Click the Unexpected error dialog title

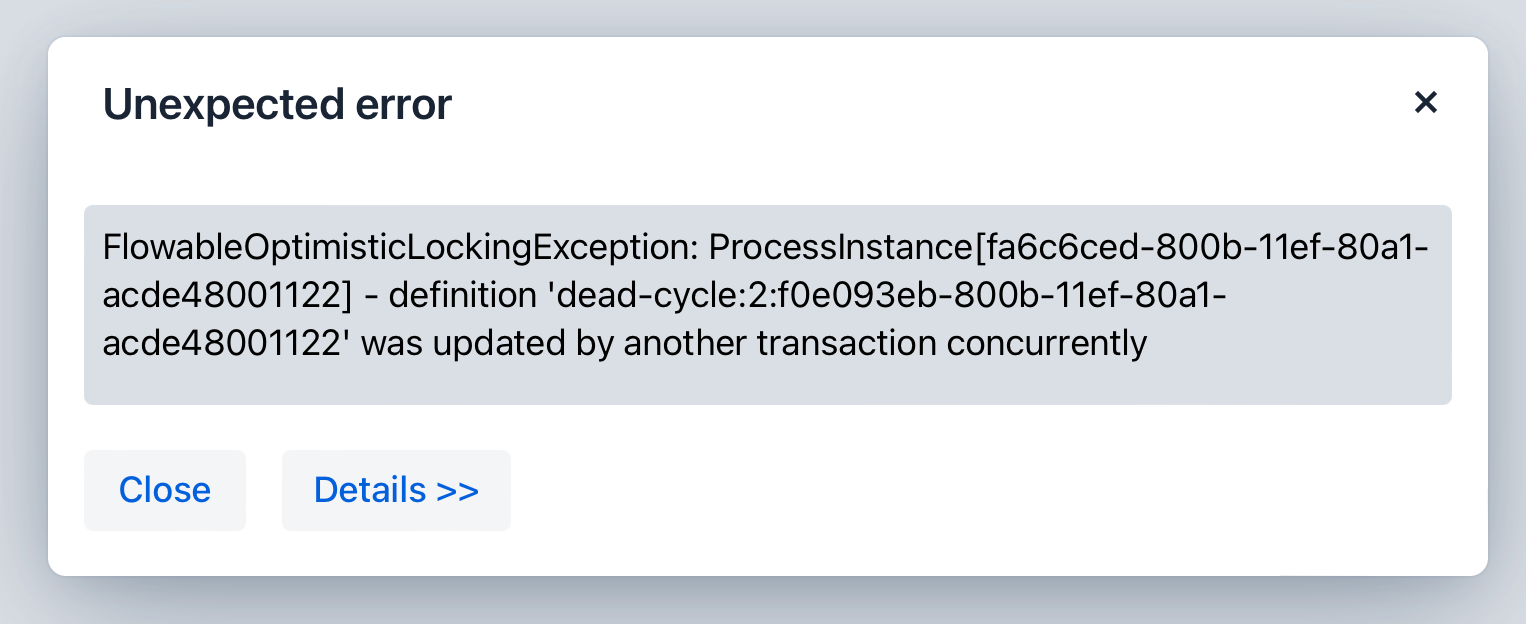coord(277,103)
